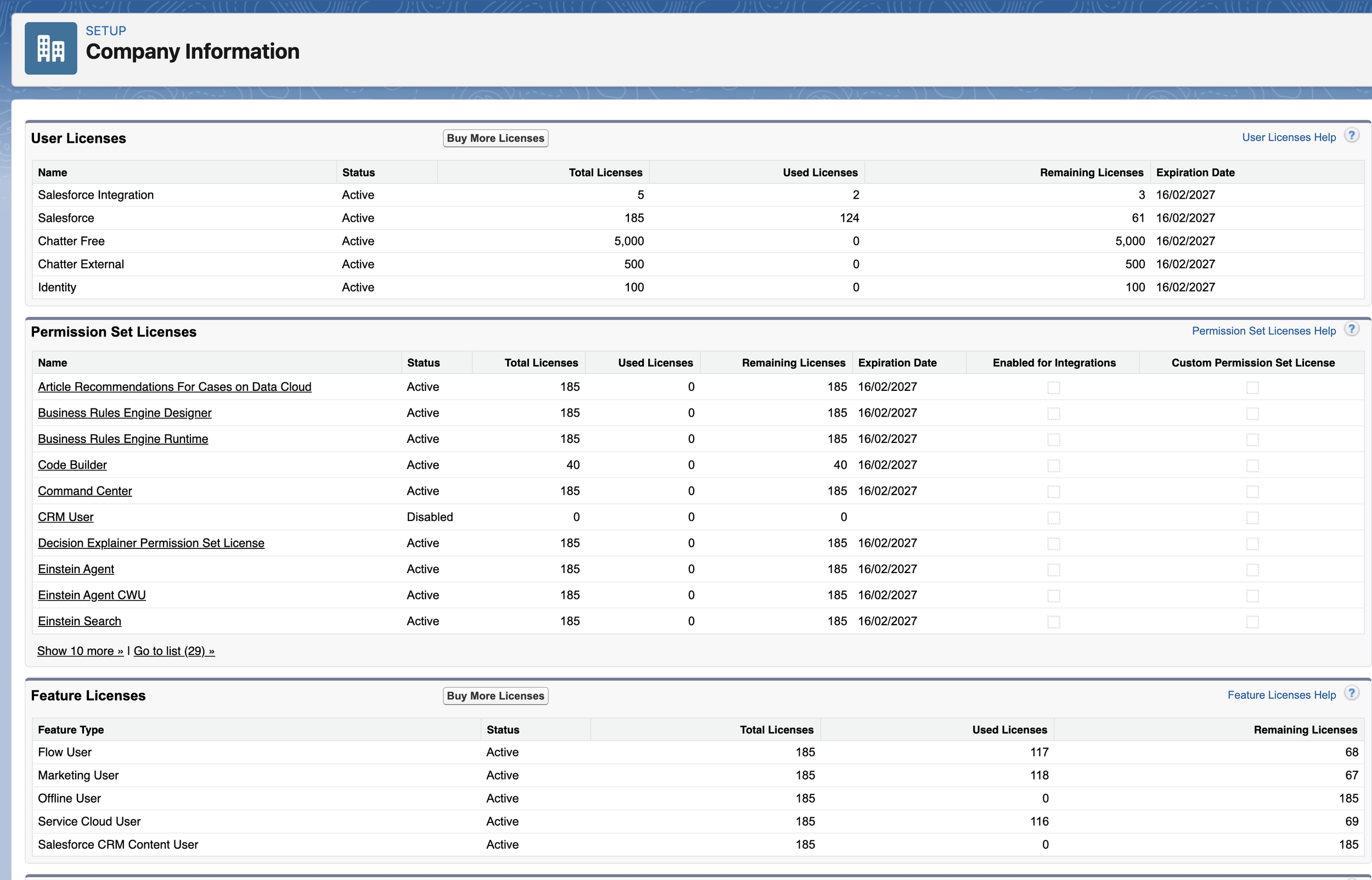The height and width of the screenshot is (880, 1372).
Task: Click the Disabled status of CRM User
Action: (430, 517)
